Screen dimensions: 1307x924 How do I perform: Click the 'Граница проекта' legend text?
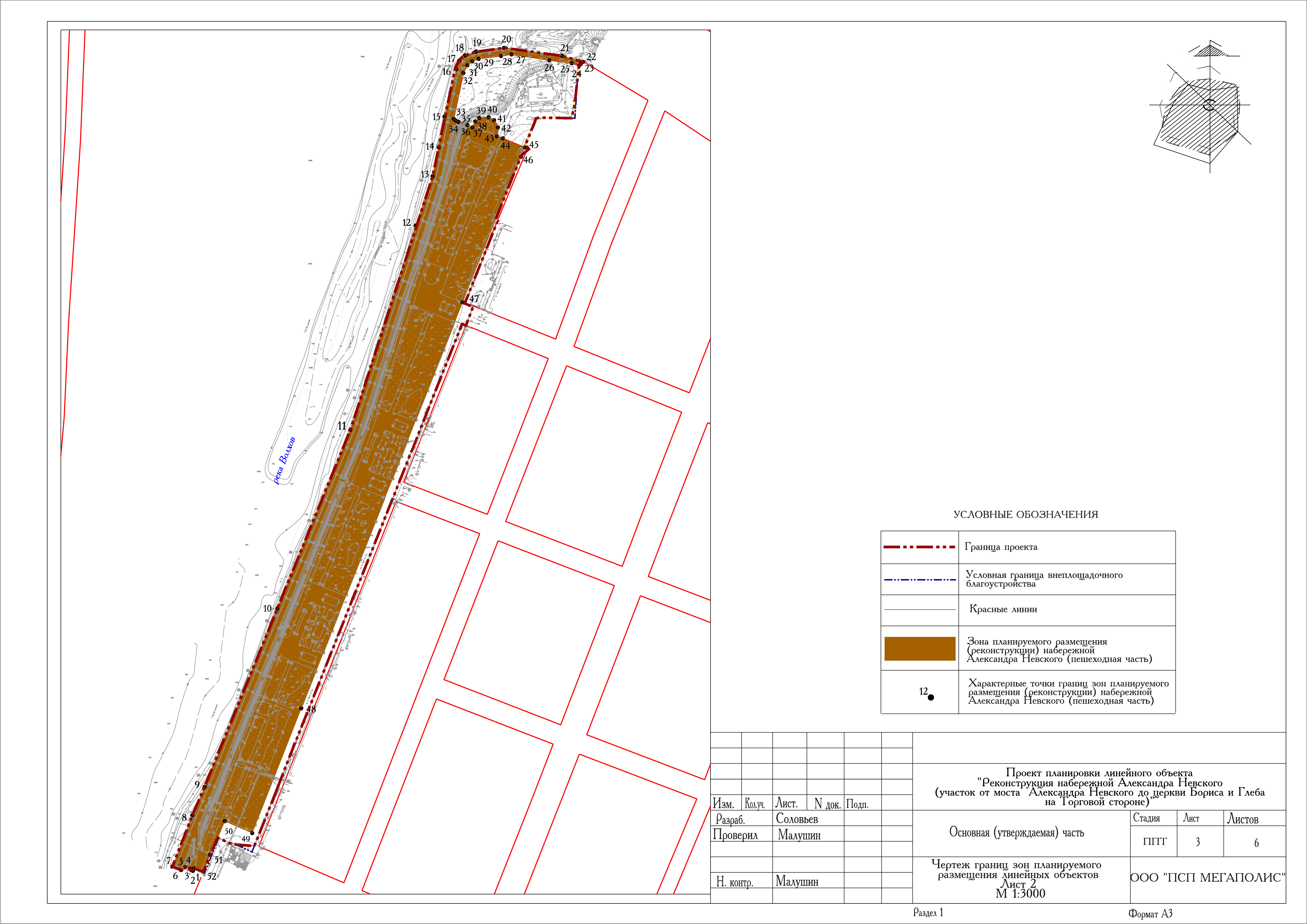point(1001,547)
